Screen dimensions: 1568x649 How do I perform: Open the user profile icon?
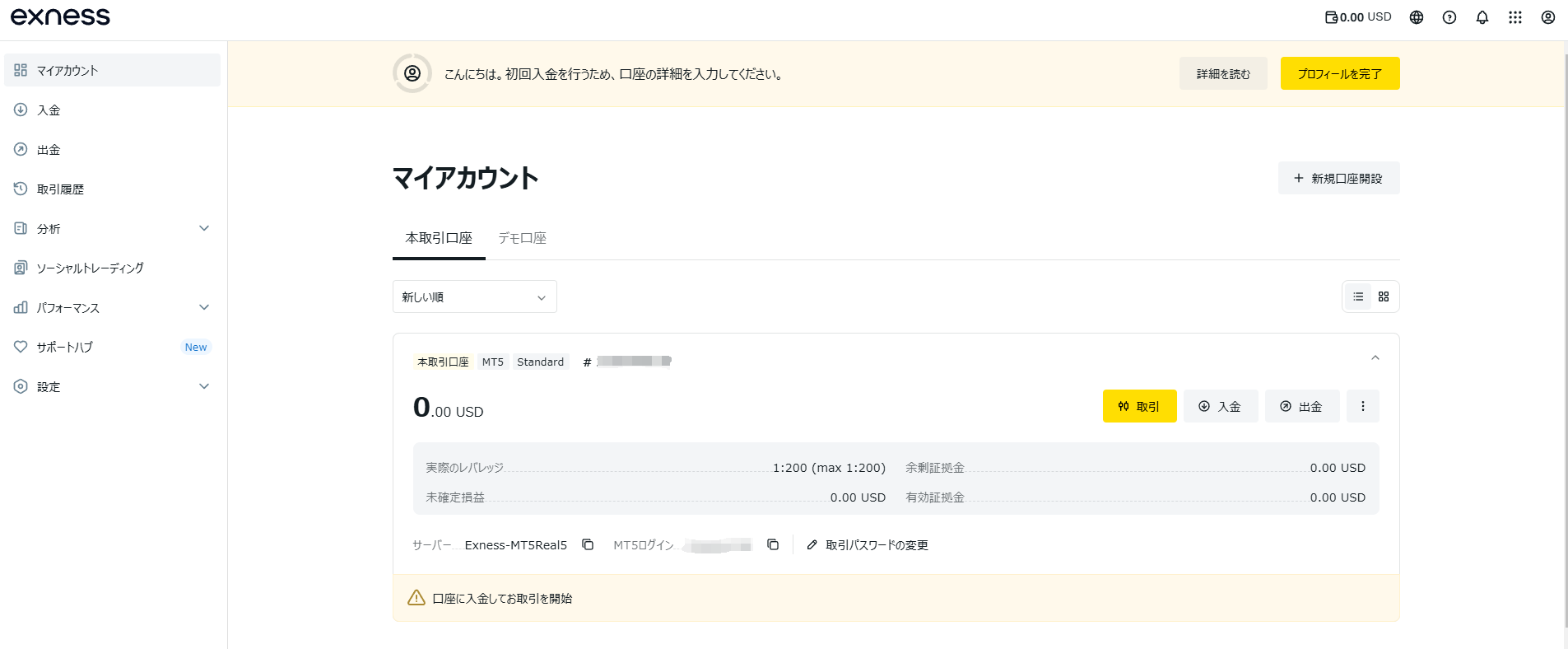(x=1548, y=17)
